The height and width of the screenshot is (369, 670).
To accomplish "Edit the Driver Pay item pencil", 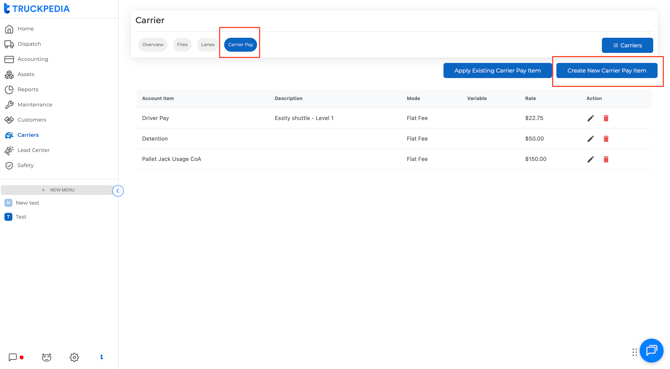I will [591, 118].
